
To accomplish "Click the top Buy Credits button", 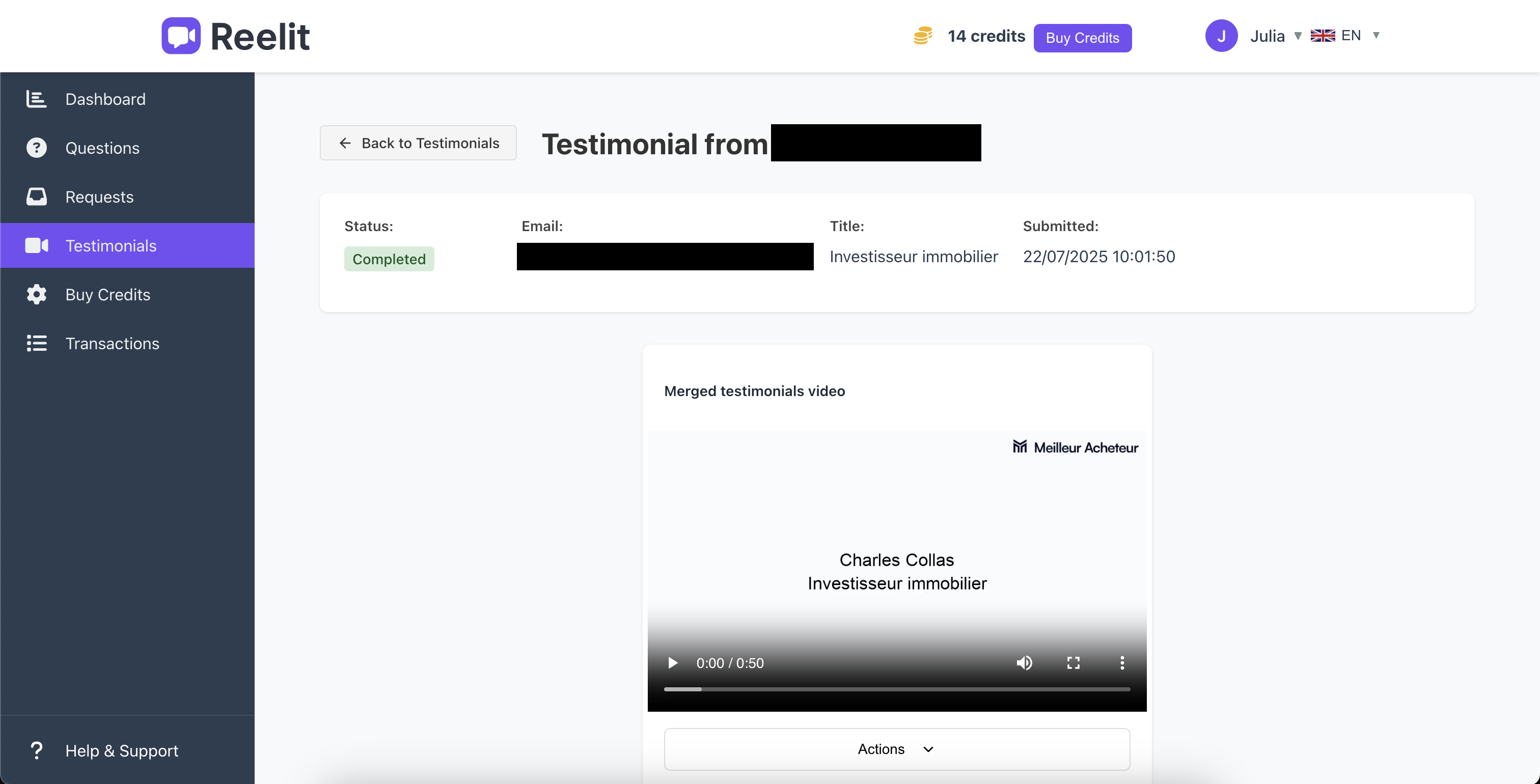I will (x=1082, y=38).
